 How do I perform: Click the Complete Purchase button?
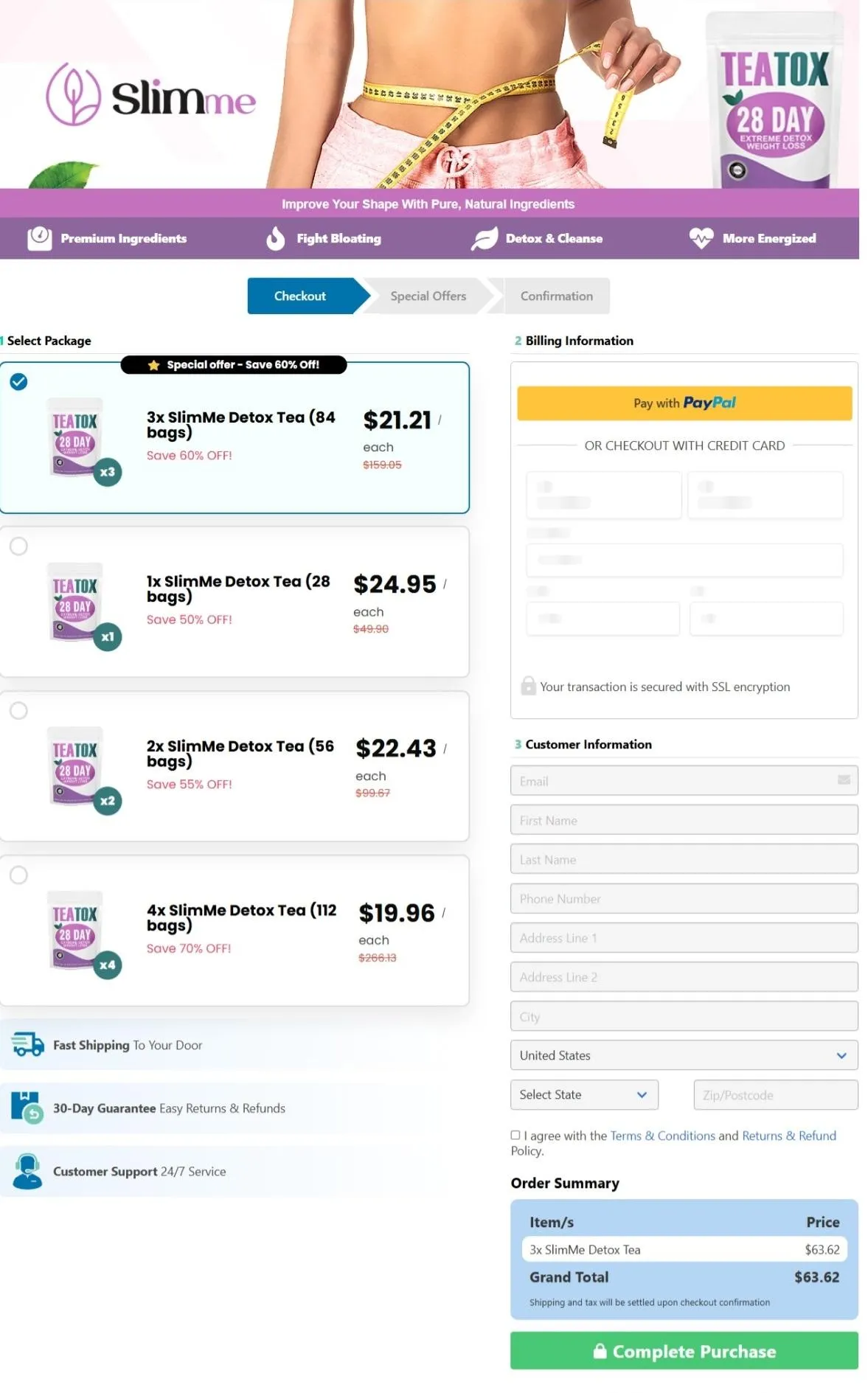point(683,1350)
